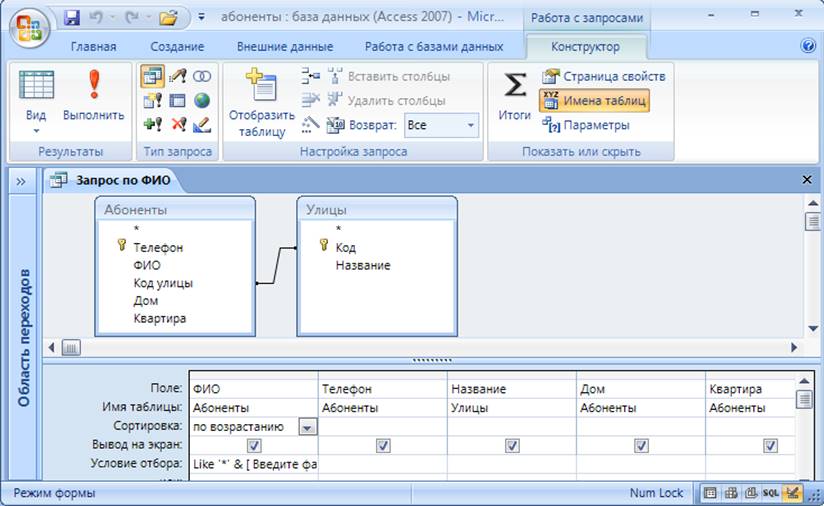Select the Конструктор ribbon tab
824x506 pixels.
pos(585,47)
